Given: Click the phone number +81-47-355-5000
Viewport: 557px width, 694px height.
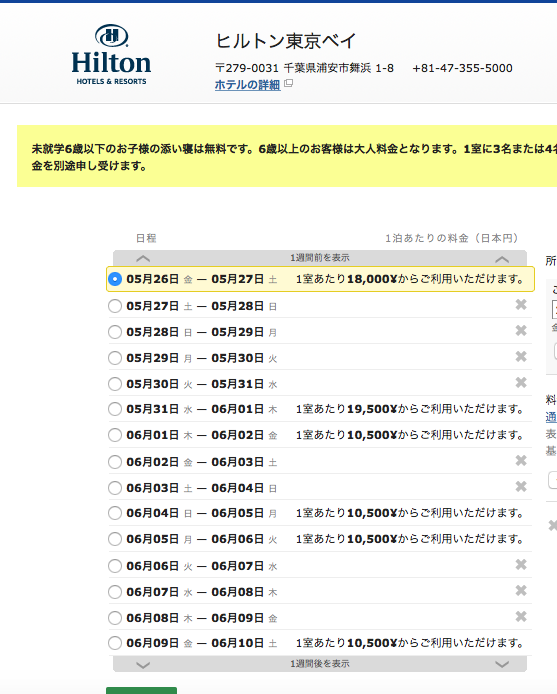Looking at the screenshot, I should click(462, 68).
